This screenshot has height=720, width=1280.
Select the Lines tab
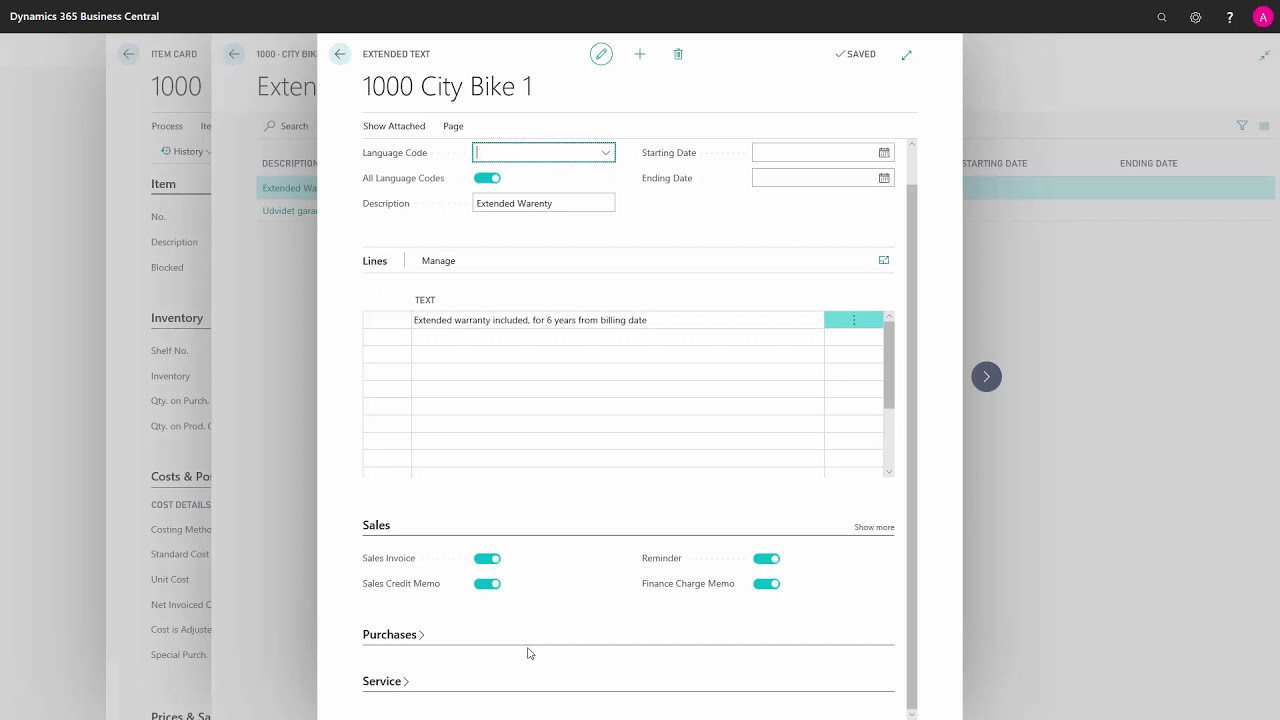(x=375, y=261)
